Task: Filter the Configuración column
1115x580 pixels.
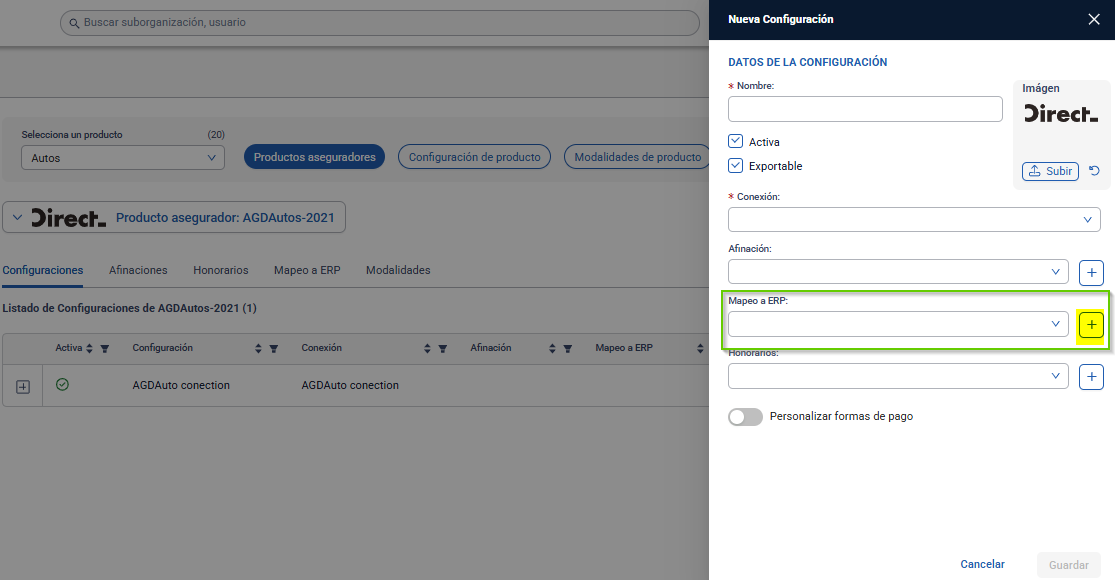Action: [x=274, y=349]
